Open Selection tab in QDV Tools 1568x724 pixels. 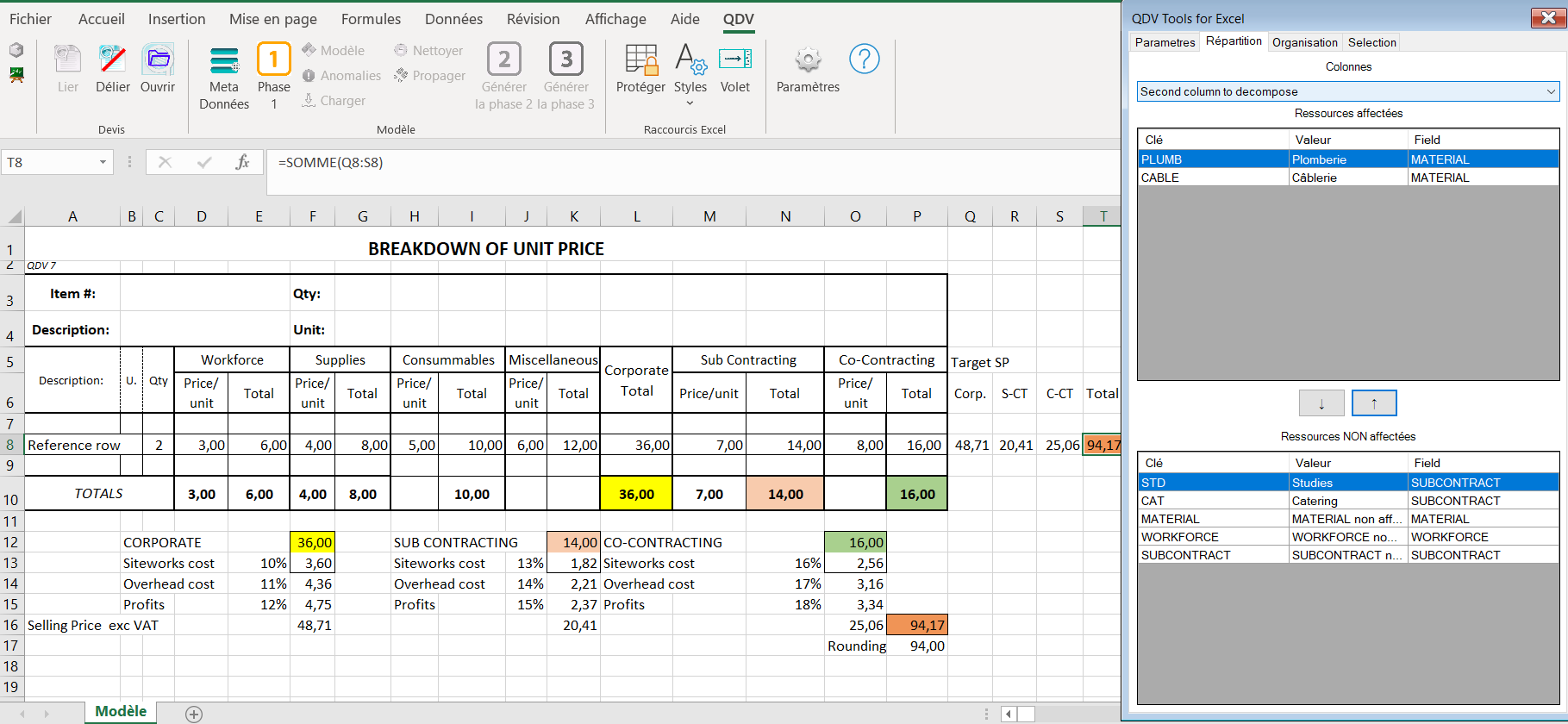click(x=1371, y=42)
